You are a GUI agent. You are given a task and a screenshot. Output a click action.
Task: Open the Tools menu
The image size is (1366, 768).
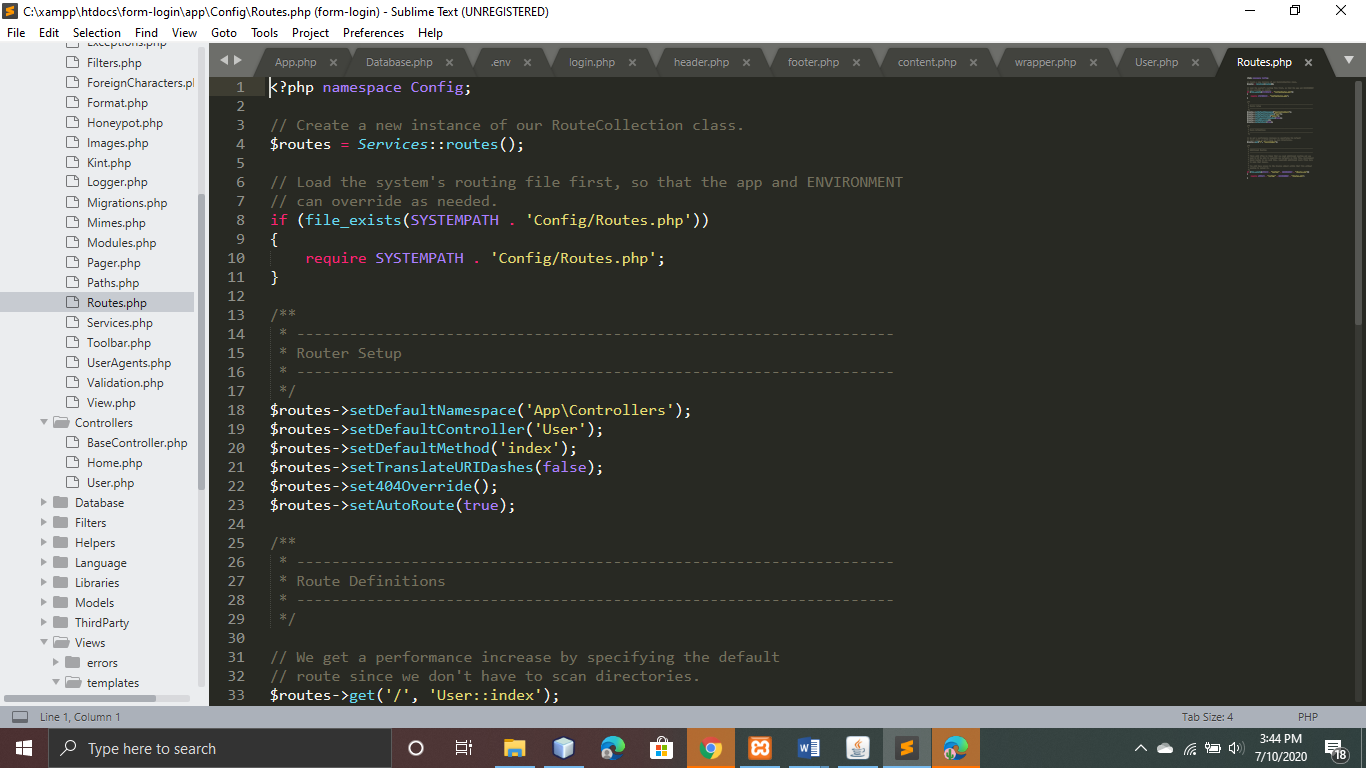point(264,32)
